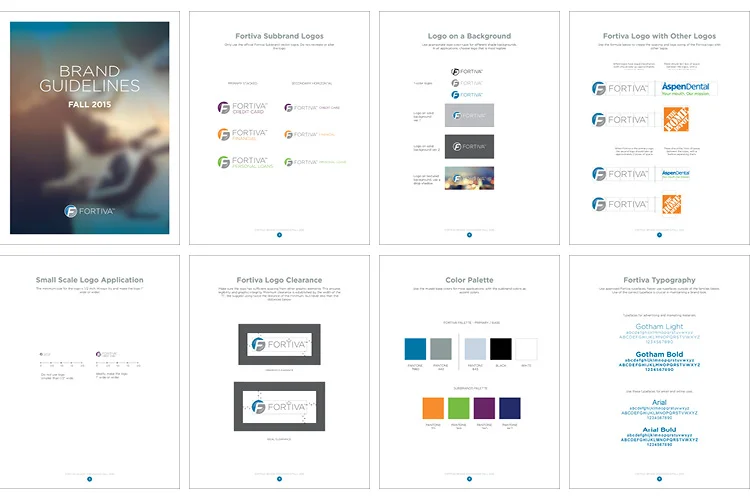Select the 'Arial' regular typeface sample
The width and height of the screenshot is (750, 500).
[659, 409]
